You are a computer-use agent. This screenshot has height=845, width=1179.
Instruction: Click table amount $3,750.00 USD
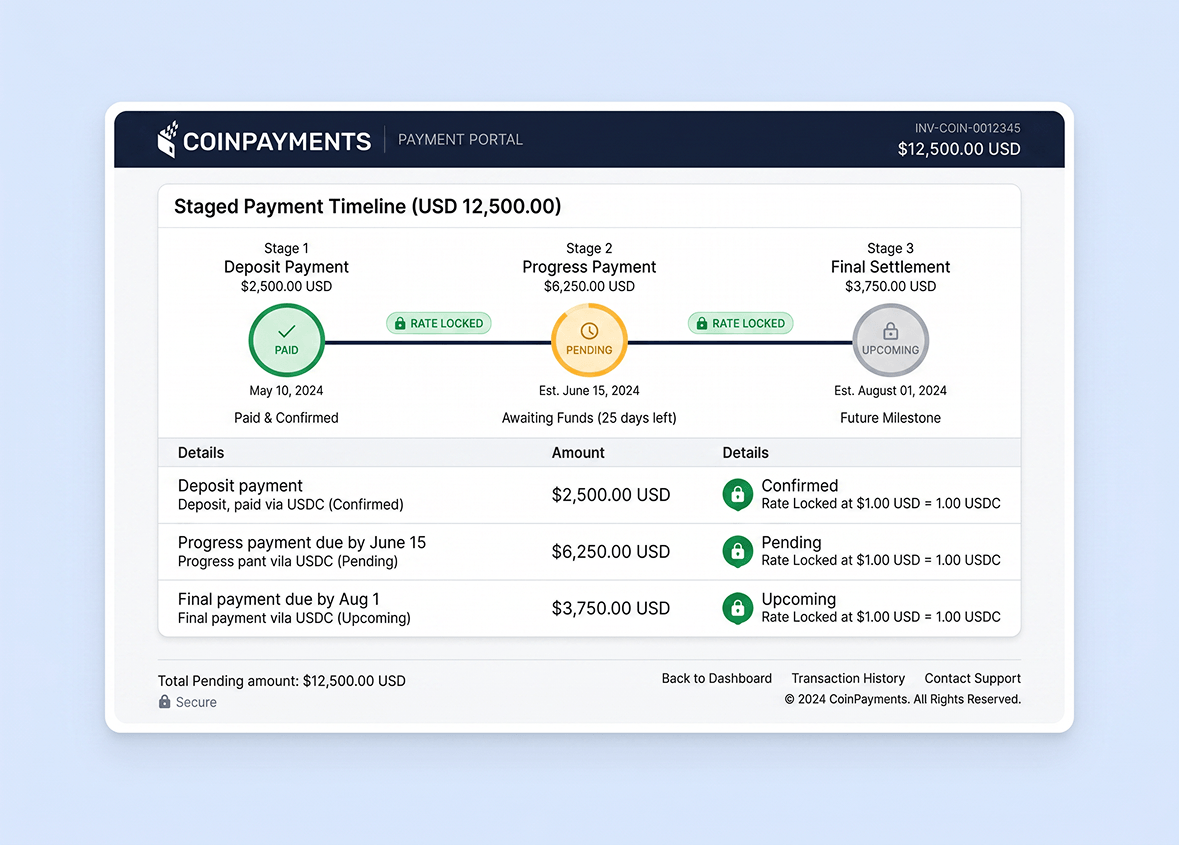coord(611,608)
